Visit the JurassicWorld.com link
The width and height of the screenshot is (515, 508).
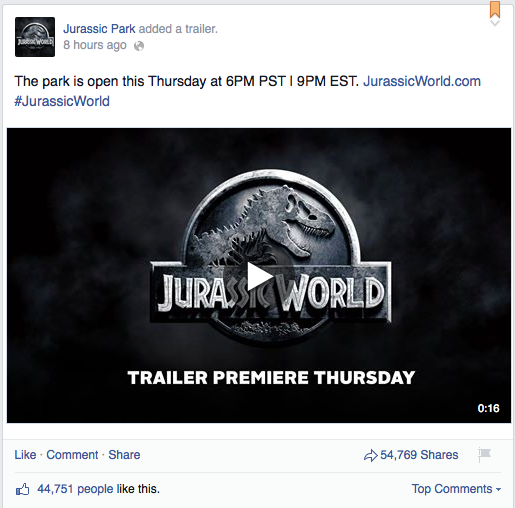pos(422,81)
